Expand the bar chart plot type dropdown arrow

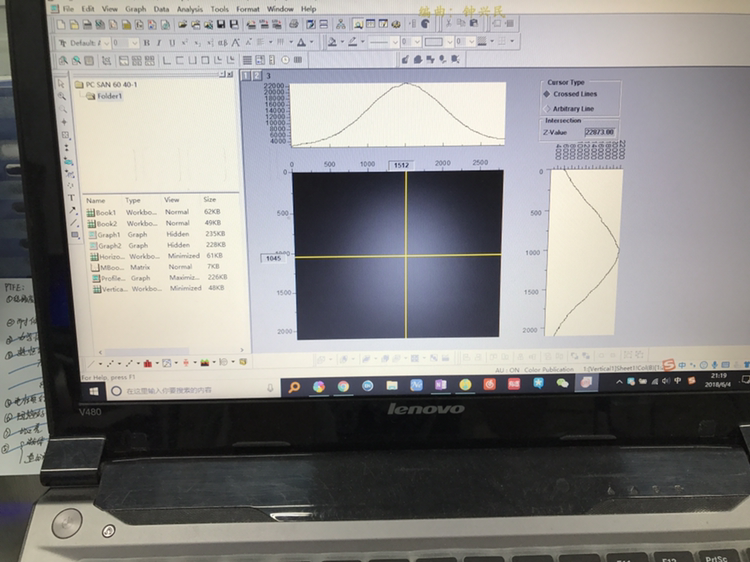coord(157,363)
